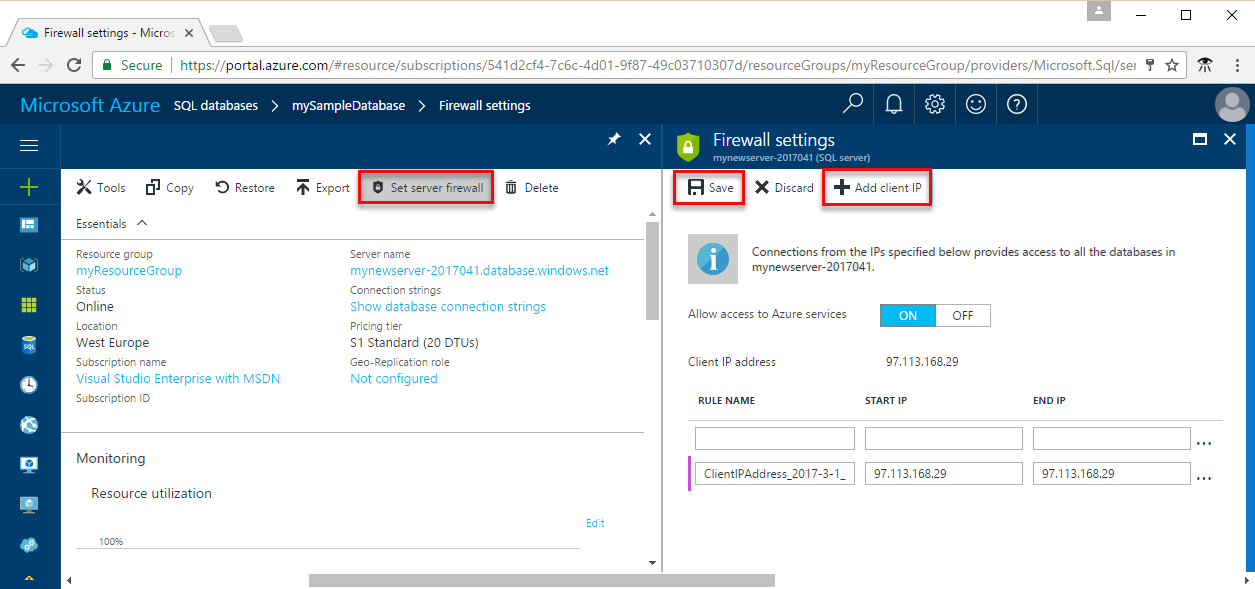Click Set server firewall
1255x589 pixels.
click(x=426, y=187)
